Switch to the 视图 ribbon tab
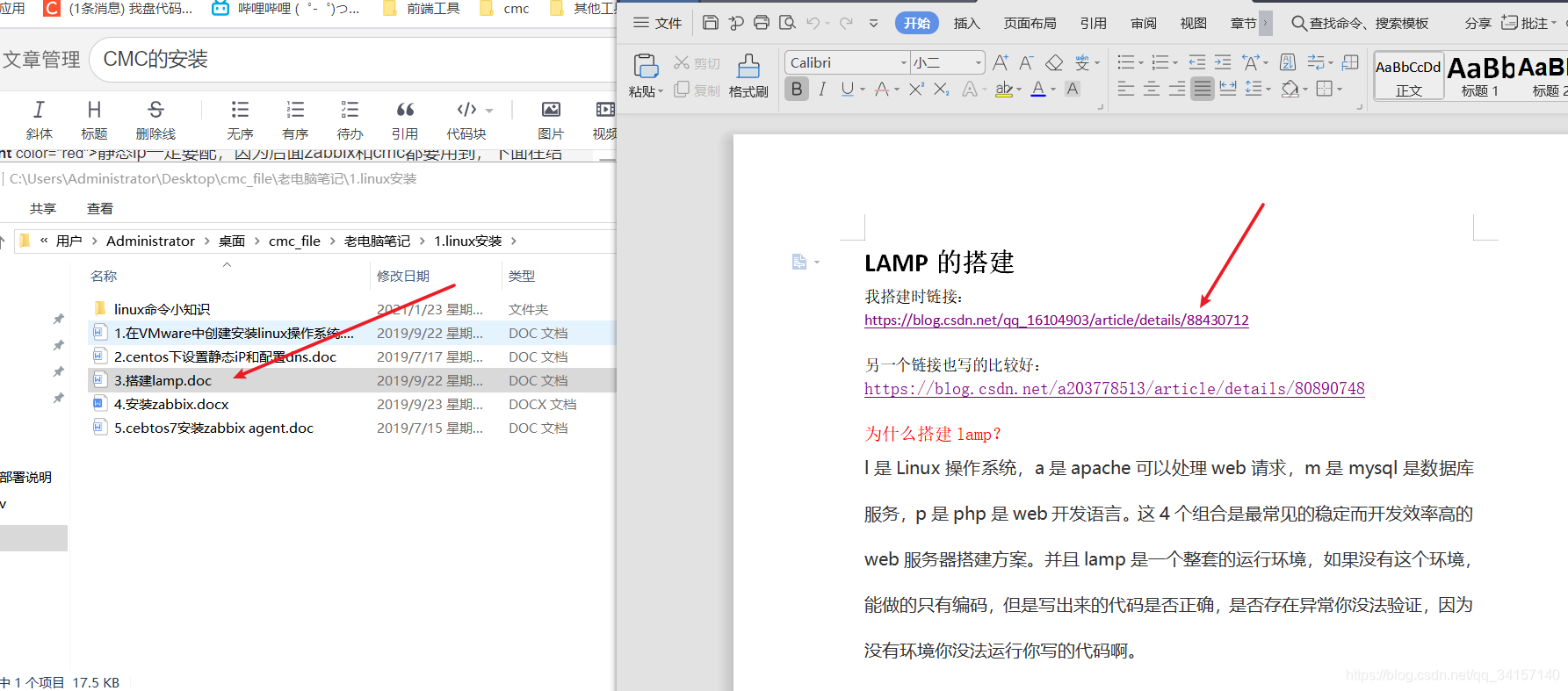 tap(1193, 23)
